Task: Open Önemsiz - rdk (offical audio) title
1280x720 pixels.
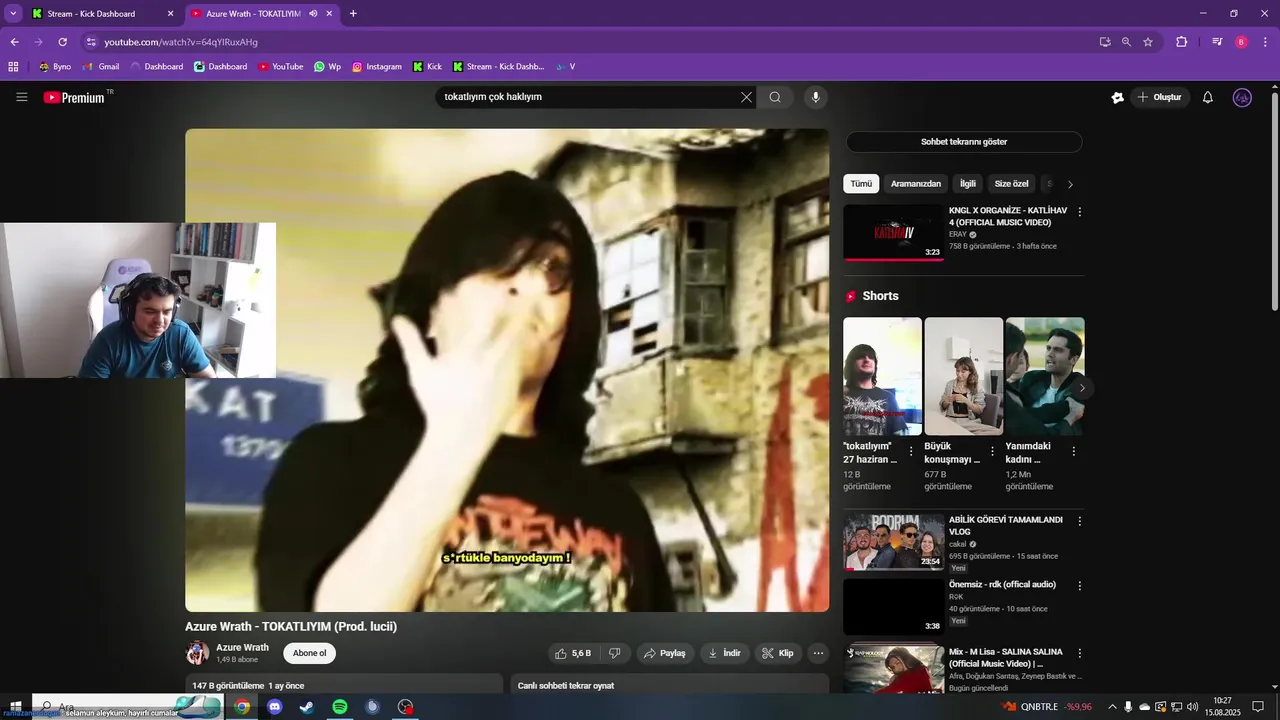Action: coord(1002,584)
